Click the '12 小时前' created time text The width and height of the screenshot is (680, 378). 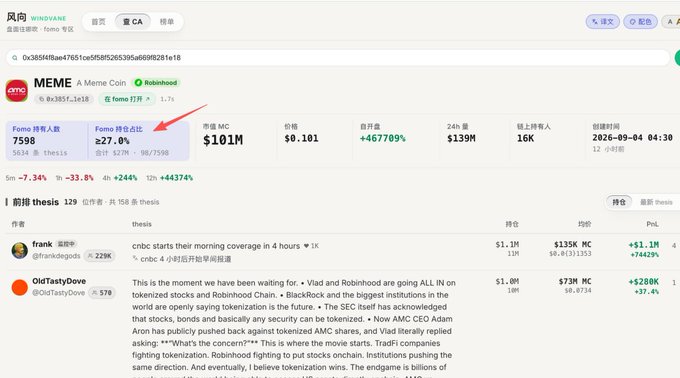click(x=608, y=149)
